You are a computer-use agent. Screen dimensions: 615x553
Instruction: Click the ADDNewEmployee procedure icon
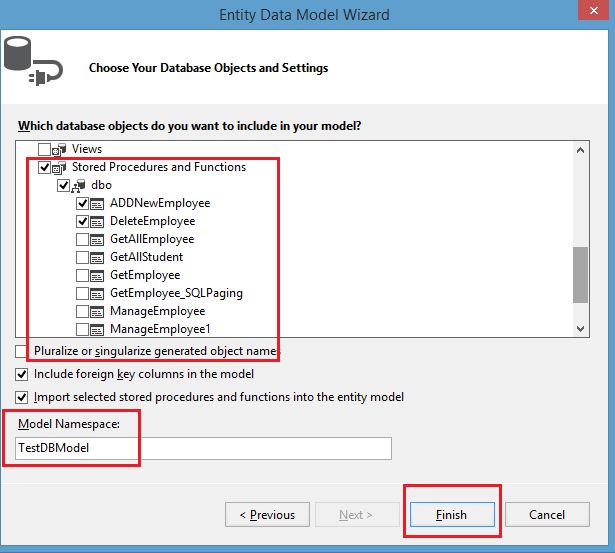(x=97, y=204)
